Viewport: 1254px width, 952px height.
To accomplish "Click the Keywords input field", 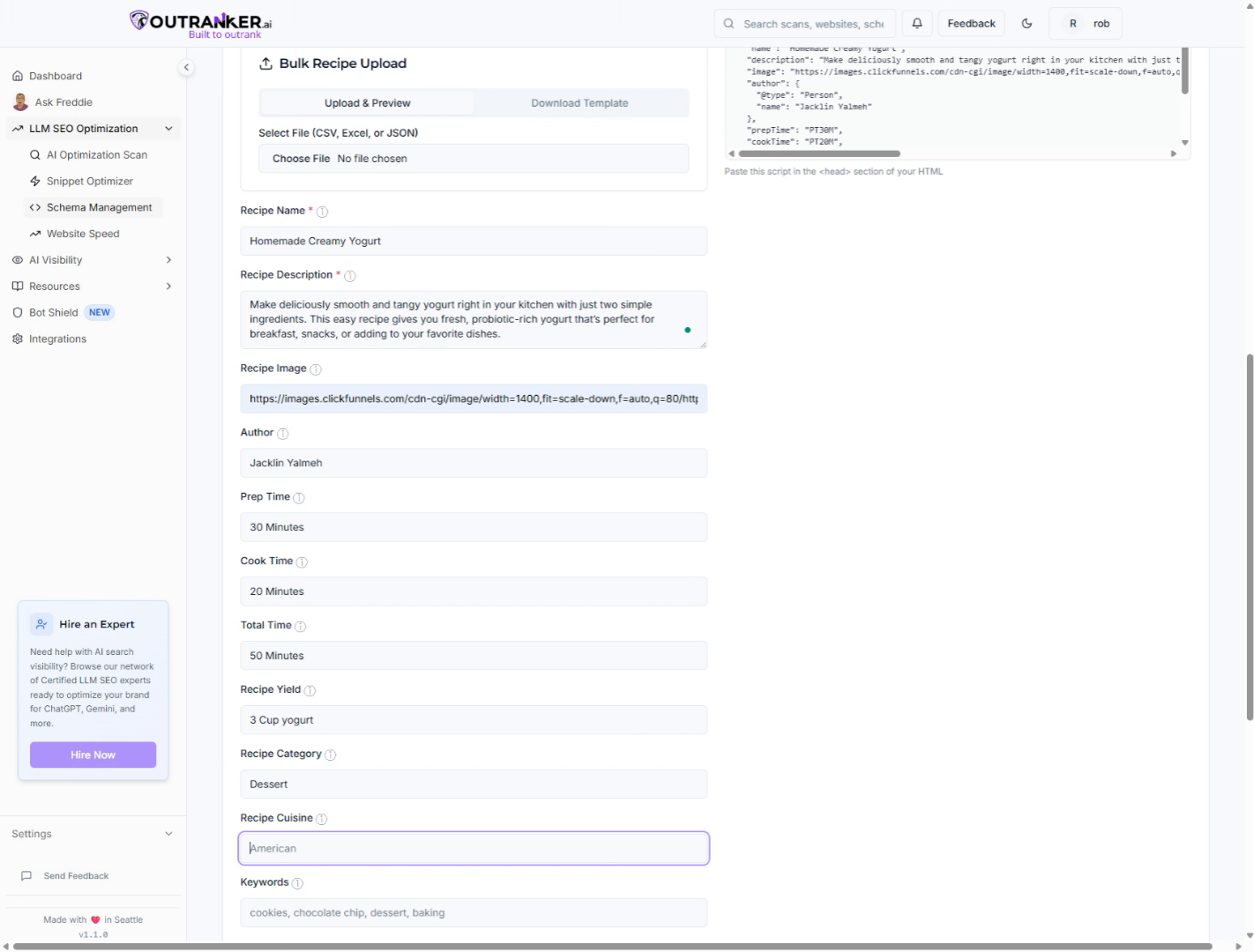I will 474,913.
